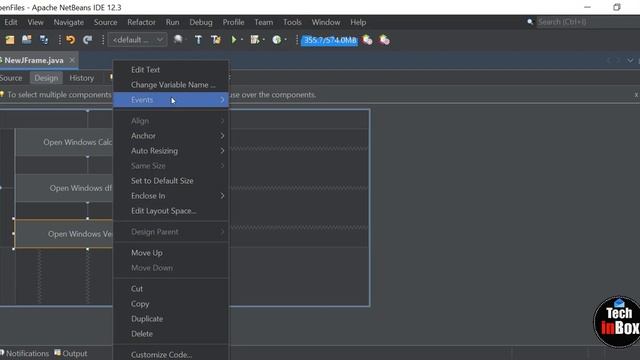Open the Source menu
The width and height of the screenshot is (640, 360).
(105, 22)
